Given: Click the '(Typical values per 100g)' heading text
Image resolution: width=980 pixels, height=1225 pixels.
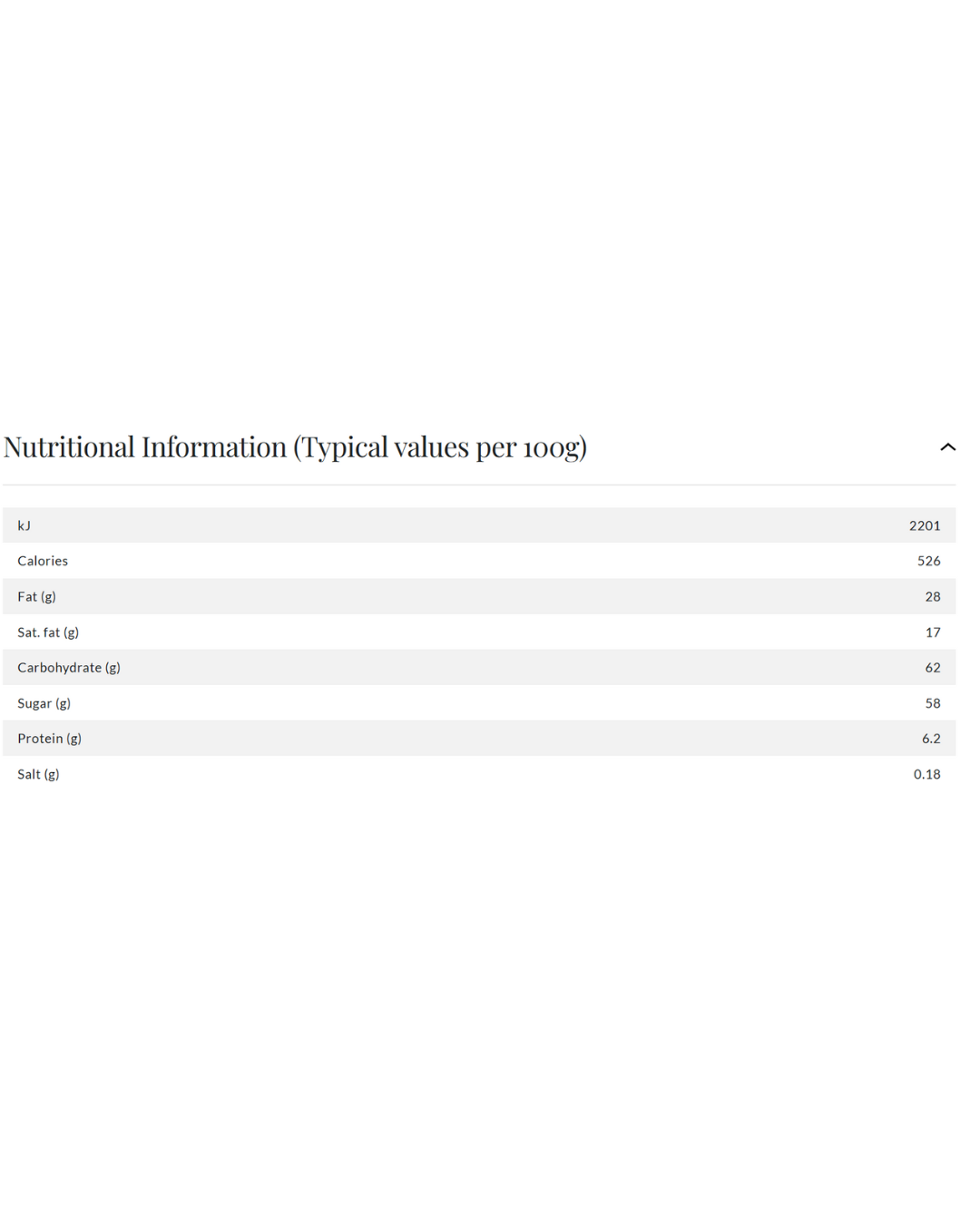Looking at the screenshot, I should click(440, 446).
